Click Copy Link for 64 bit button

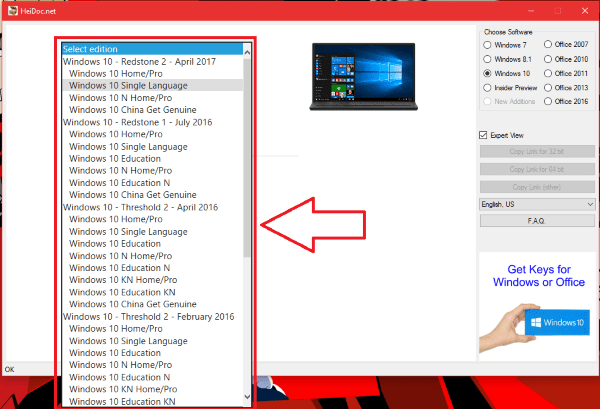537,169
